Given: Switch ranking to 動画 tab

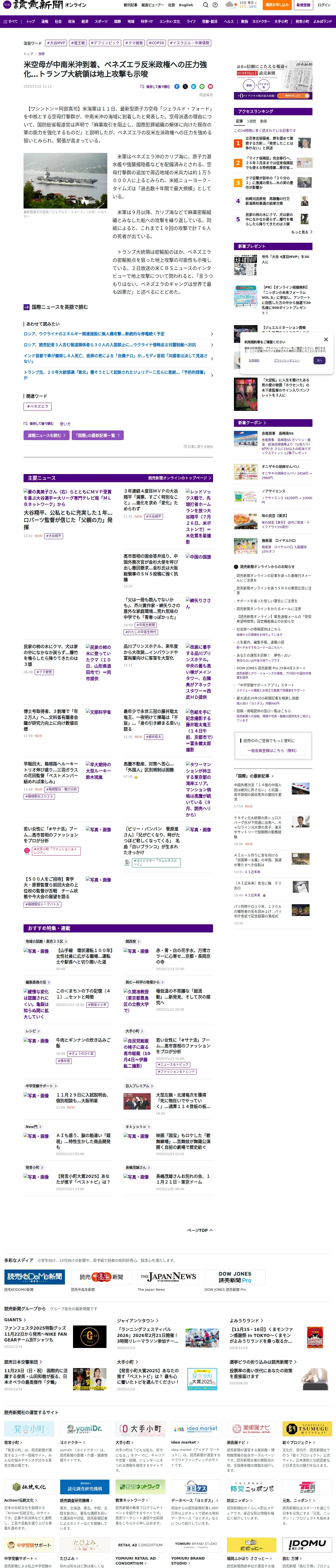Looking at the screenshot, I should (x=264, y=121).
